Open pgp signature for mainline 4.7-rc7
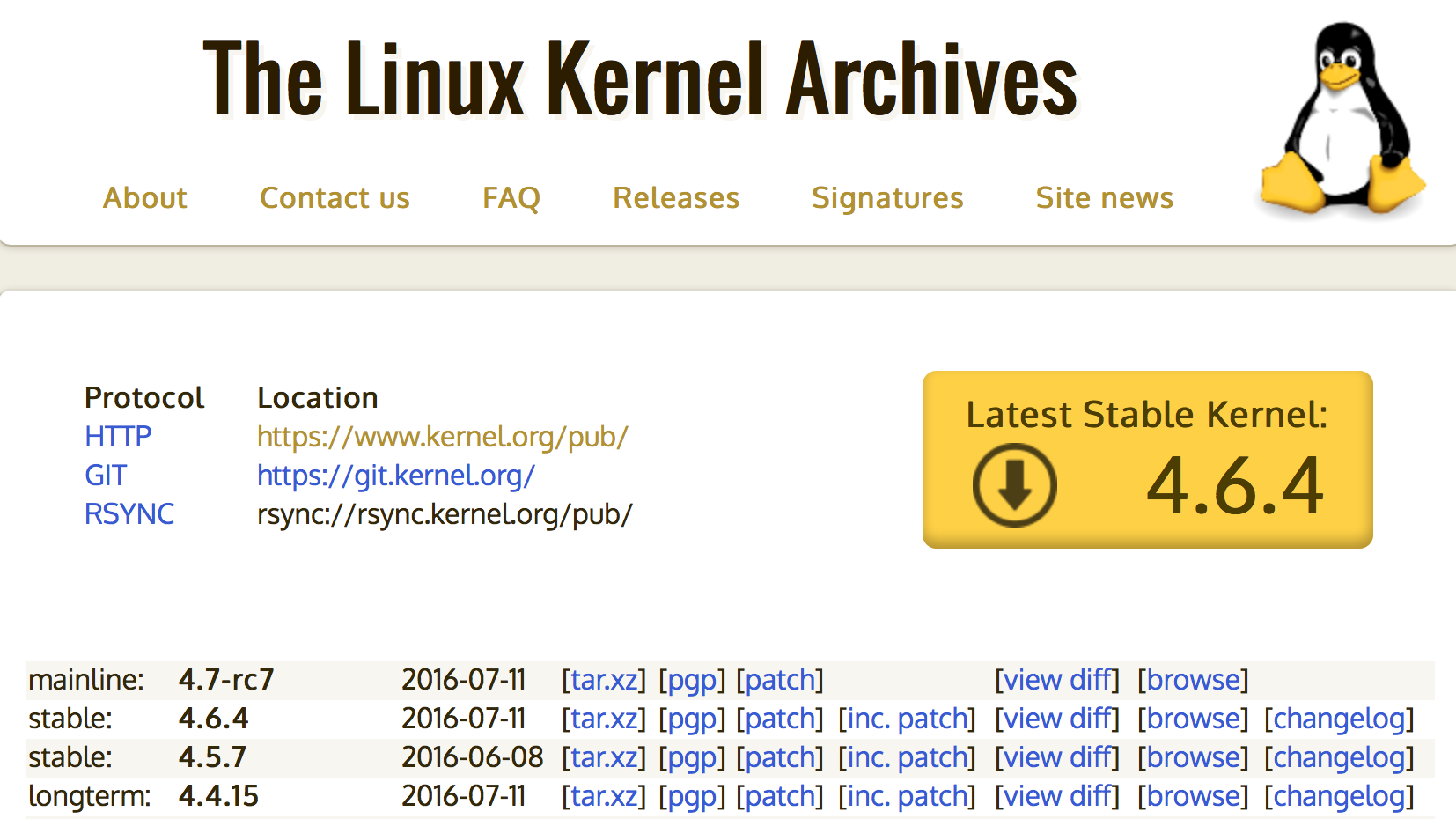This screenshot has width=1456, height=819. coord(692,680)
